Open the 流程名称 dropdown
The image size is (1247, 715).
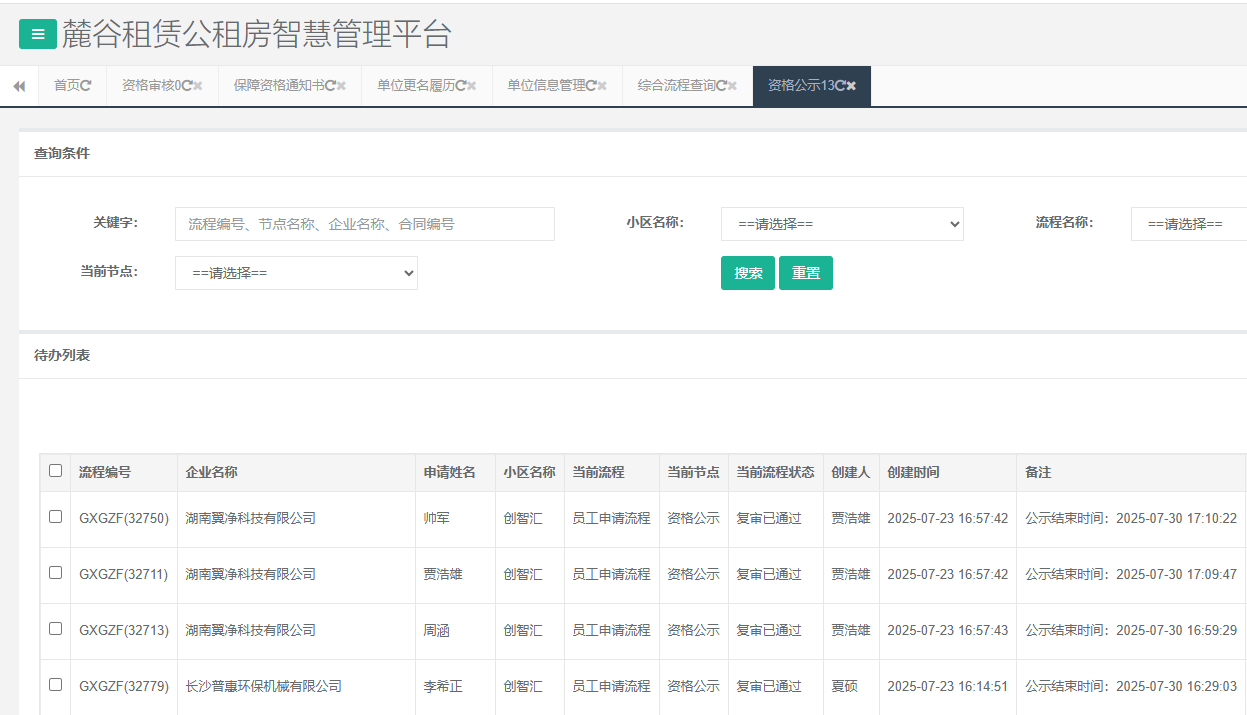click(x=1188, y=224)
